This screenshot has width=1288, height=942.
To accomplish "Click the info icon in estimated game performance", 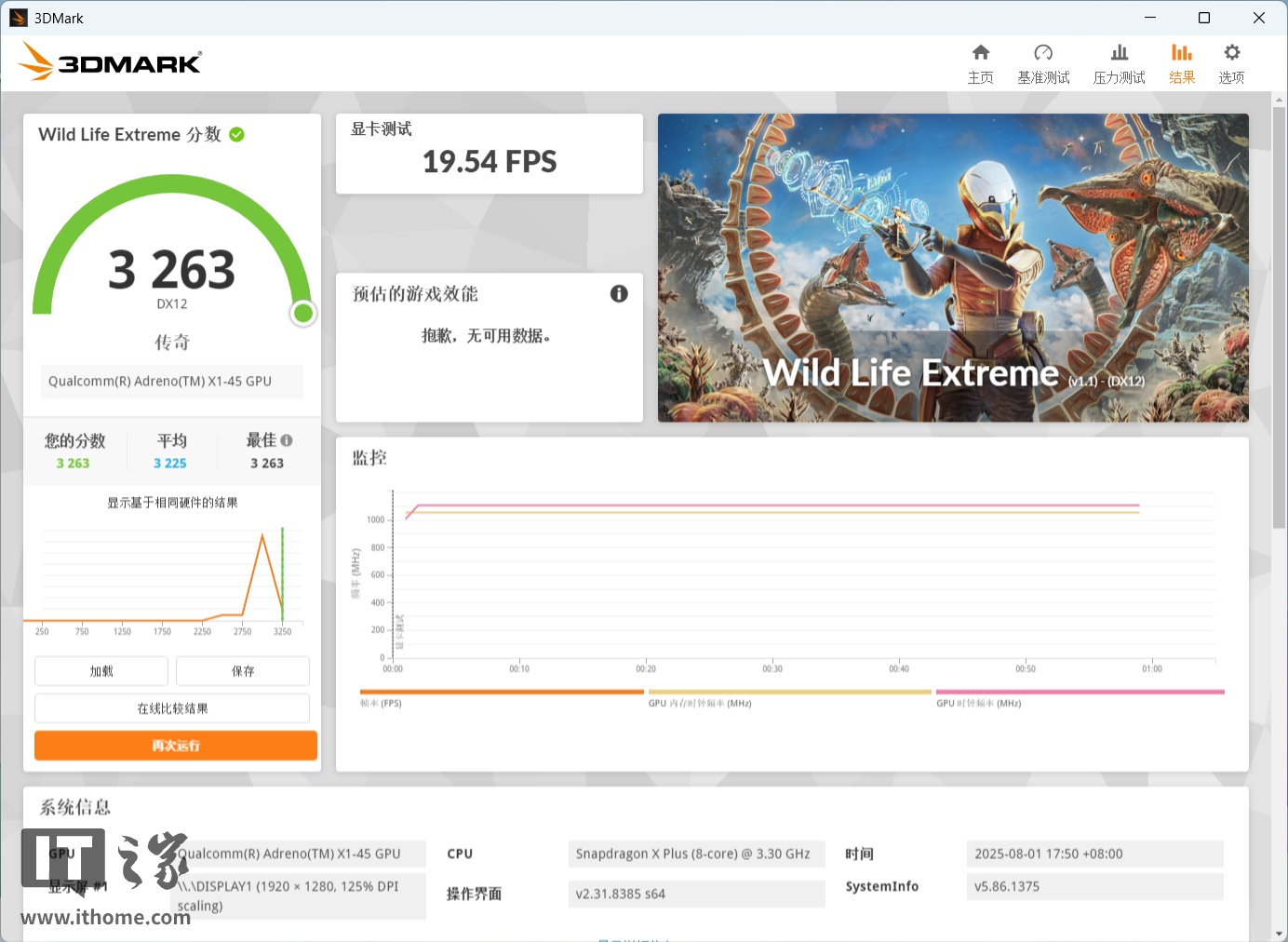I will point(619,294).
